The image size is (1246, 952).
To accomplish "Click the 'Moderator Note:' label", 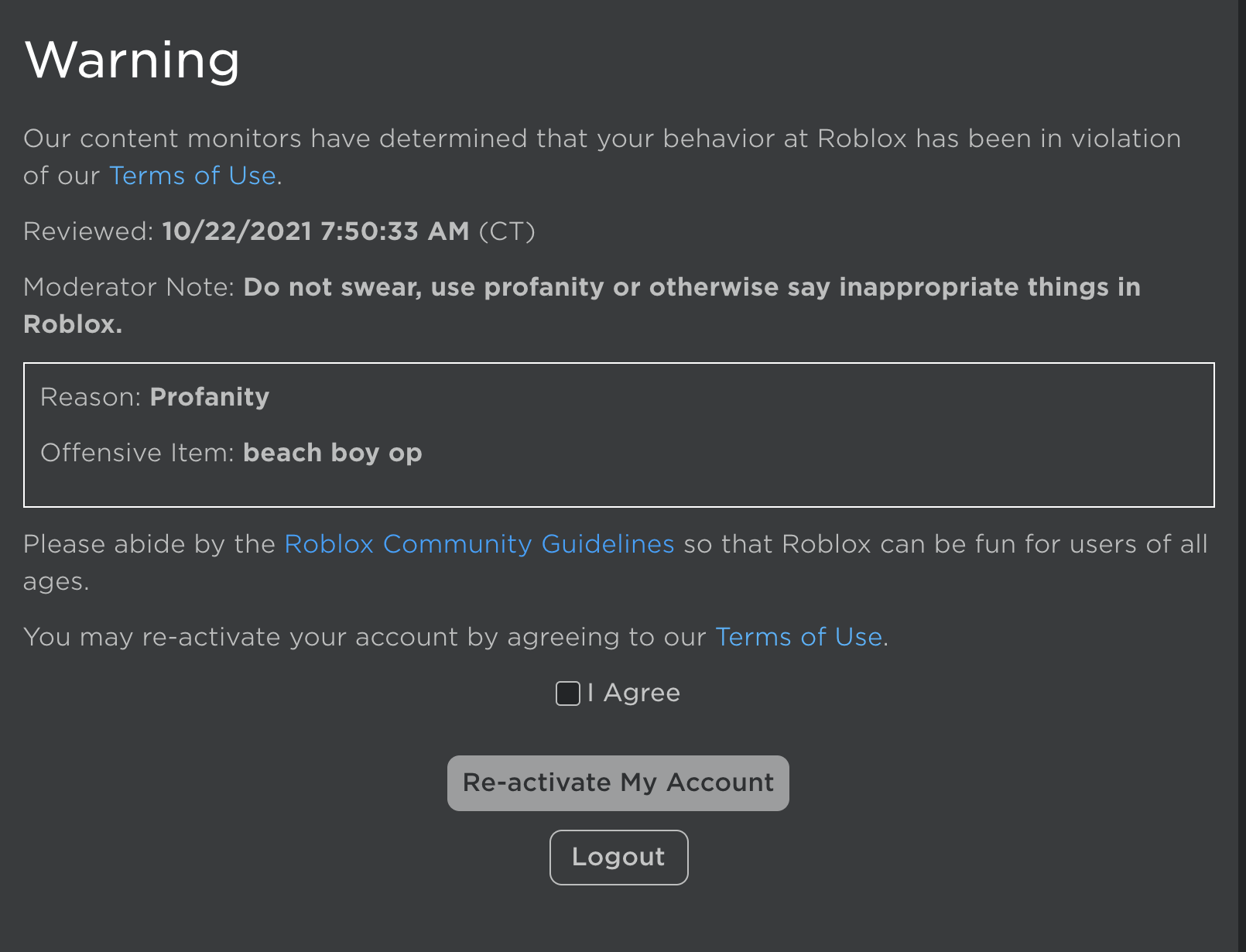I will point(128,287).
